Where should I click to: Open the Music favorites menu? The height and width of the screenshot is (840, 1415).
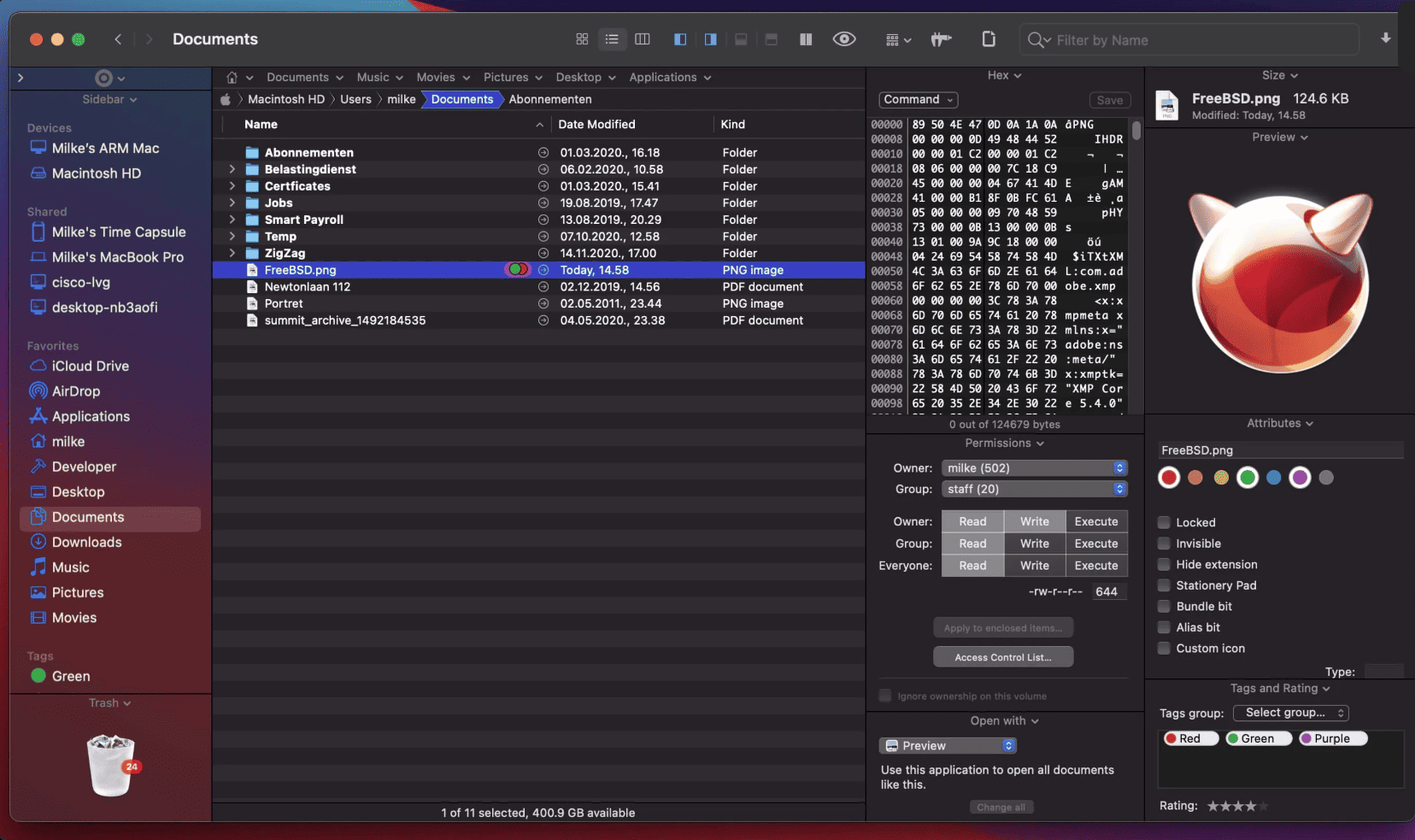pos(379,78)
